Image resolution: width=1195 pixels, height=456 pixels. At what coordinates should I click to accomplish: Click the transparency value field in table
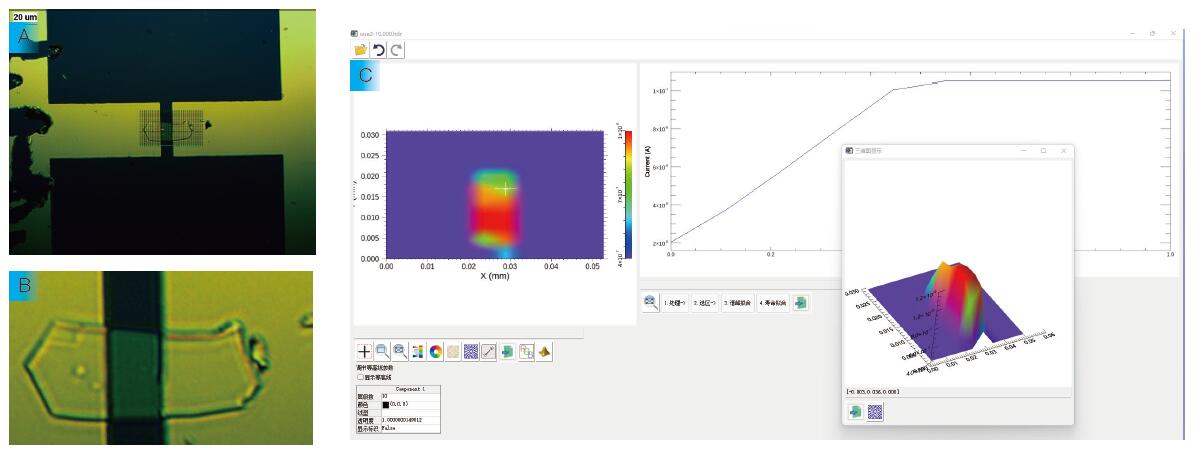coord(408,420)
